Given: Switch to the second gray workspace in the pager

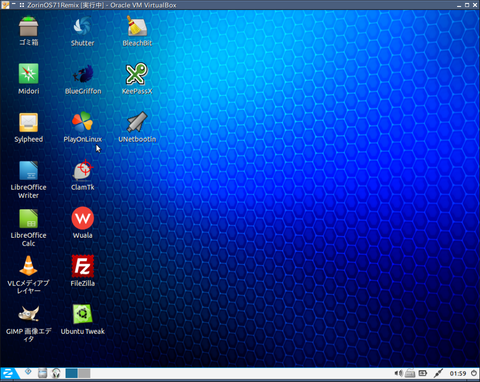Looking at the screenshot, I should (x=84, y=373).
